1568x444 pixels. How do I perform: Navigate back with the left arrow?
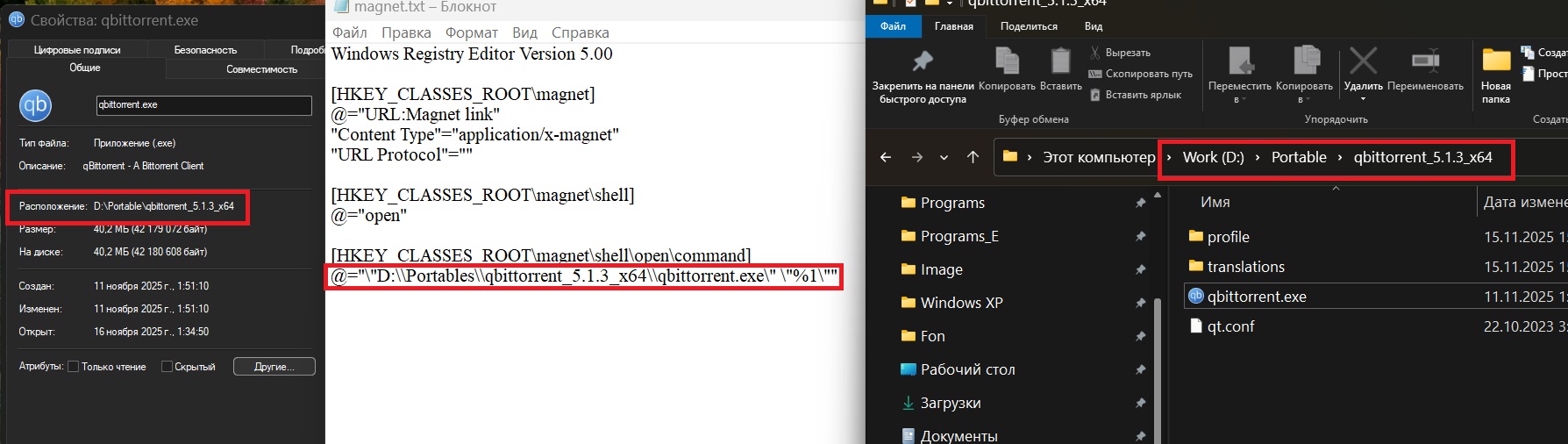pos(886,157)
